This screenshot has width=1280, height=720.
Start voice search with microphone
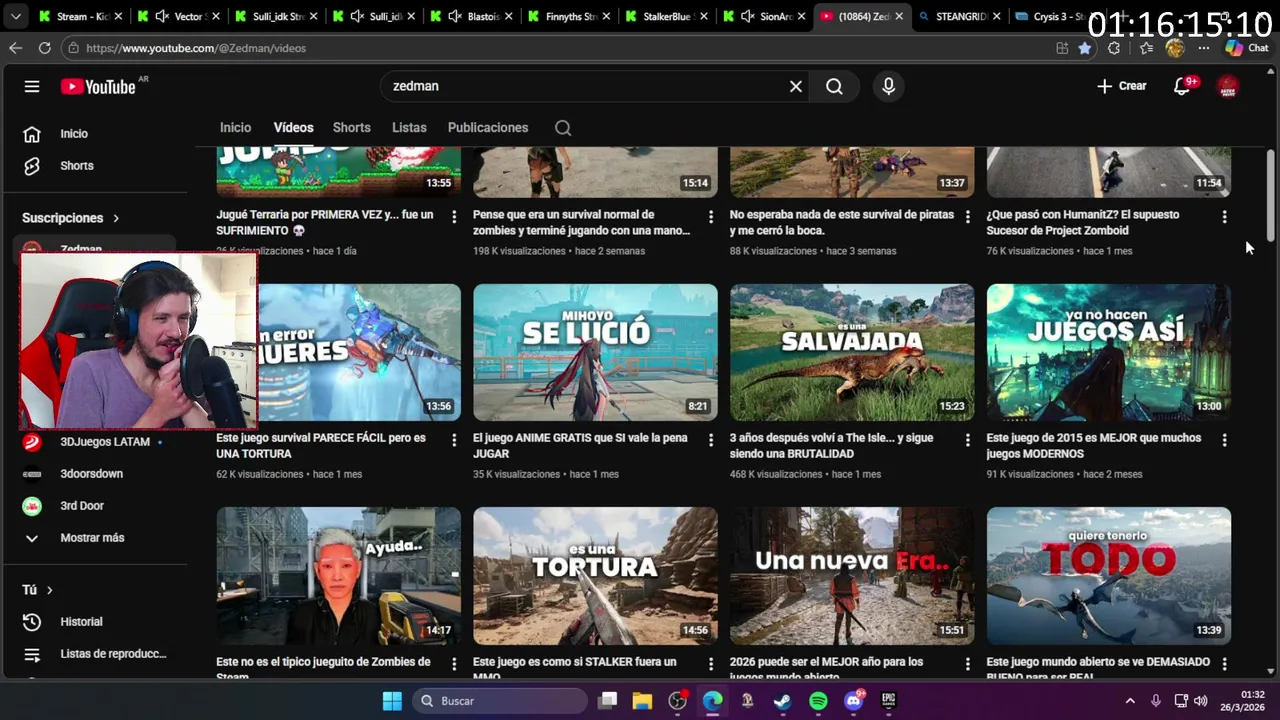[888, 86]
